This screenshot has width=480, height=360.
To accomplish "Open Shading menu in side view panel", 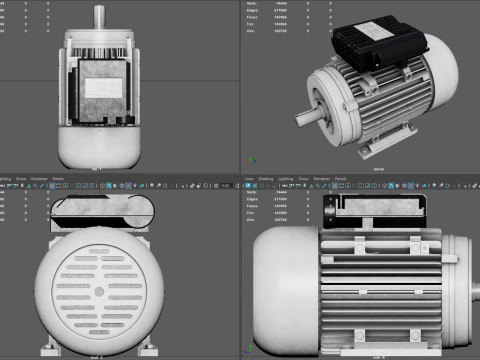I will click(x=266, y=179).
